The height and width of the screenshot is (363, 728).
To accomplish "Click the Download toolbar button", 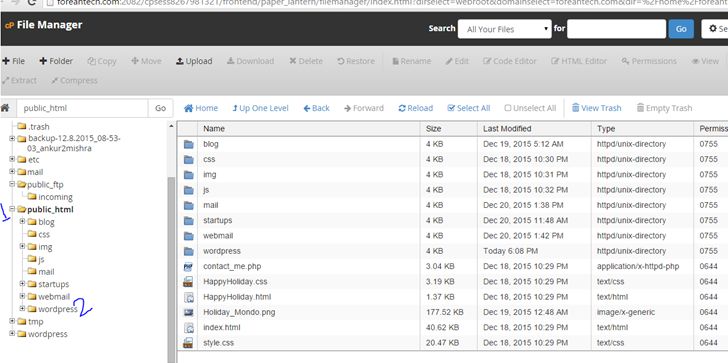I will coord(250,61).
